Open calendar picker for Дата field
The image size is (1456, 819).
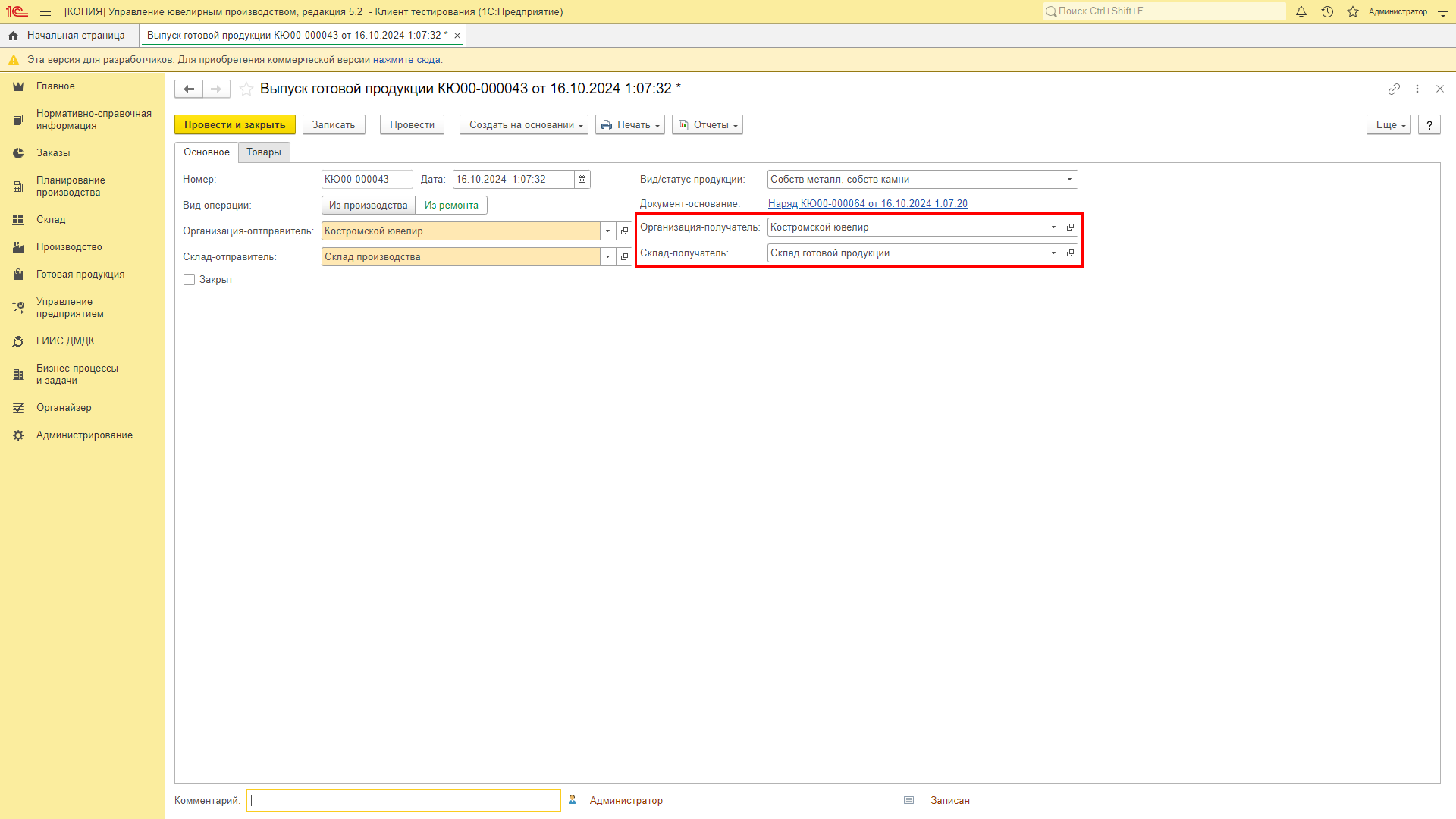582,180
